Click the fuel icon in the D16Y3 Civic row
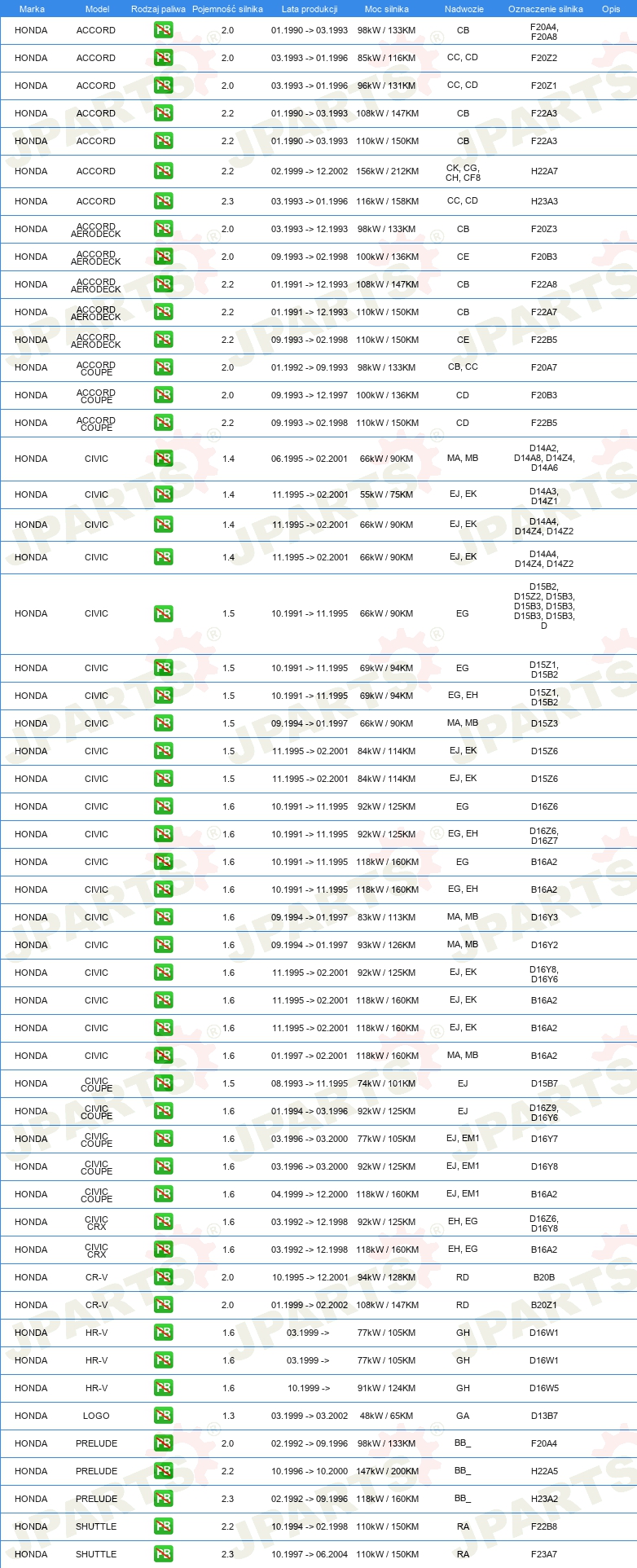637x1568 pixels. coord(163,917)
